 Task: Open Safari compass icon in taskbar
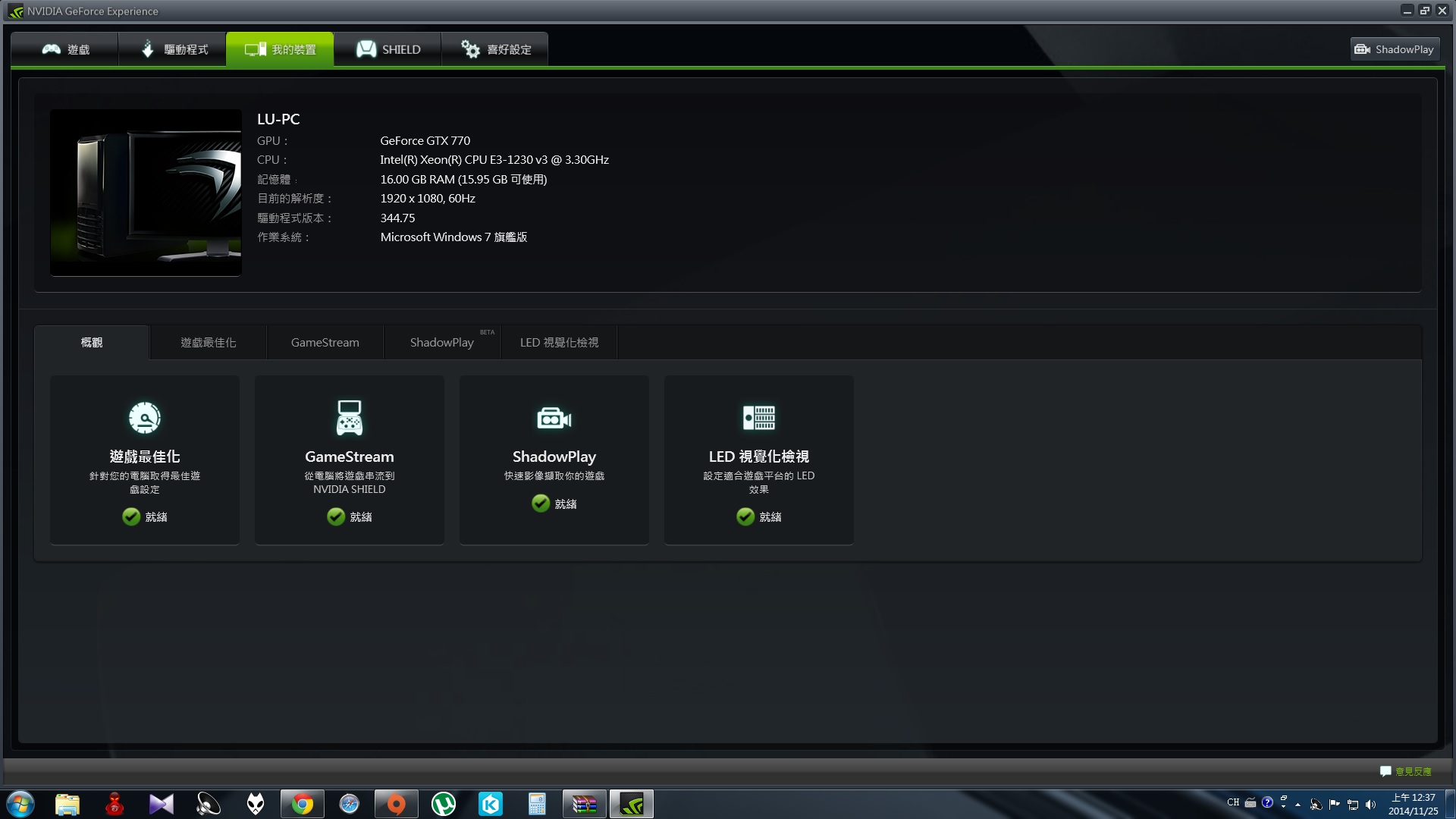(350, 804)
